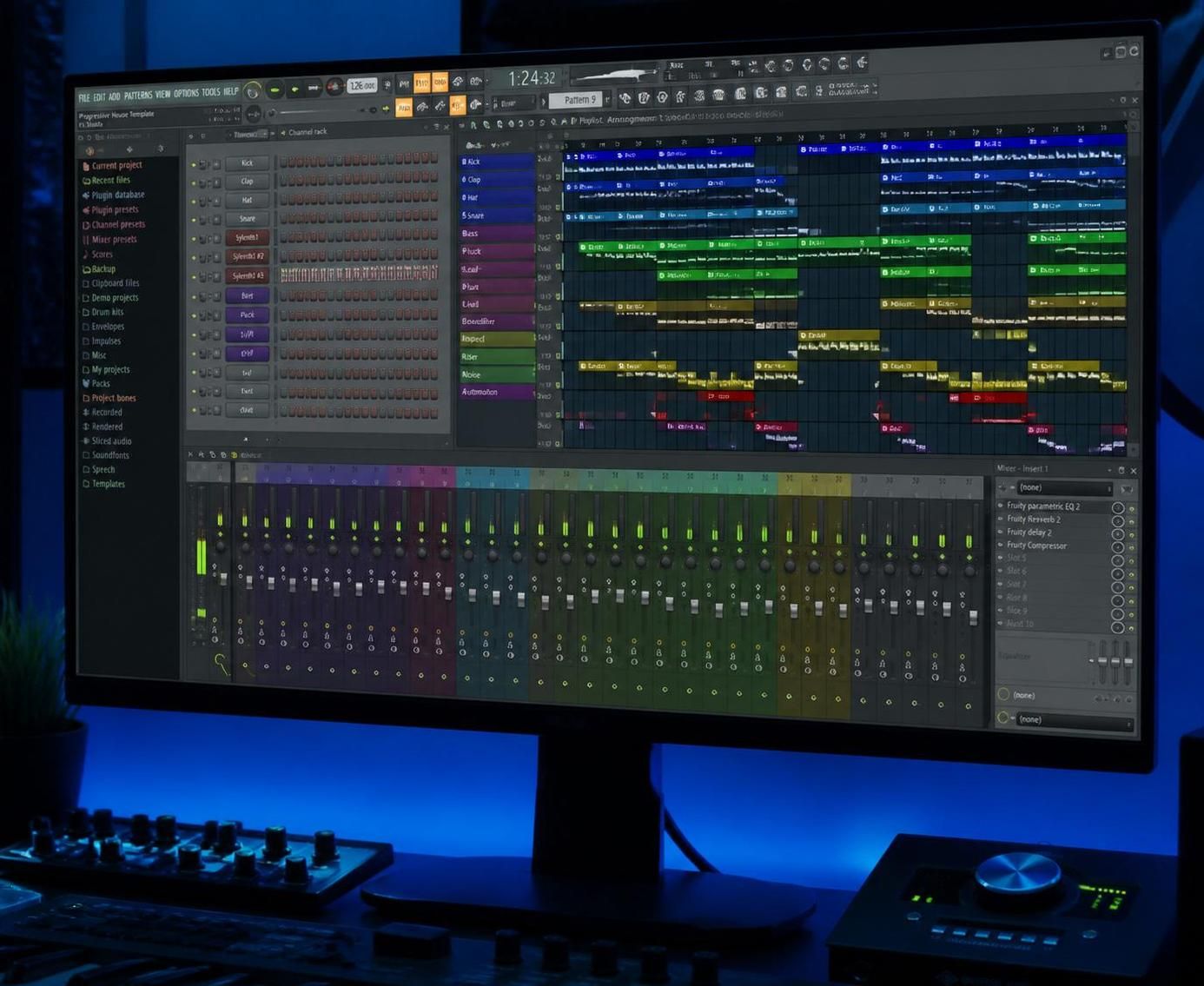1204x986 pixels.
Task: Expand the Drum kits folder
Action: 107,312
